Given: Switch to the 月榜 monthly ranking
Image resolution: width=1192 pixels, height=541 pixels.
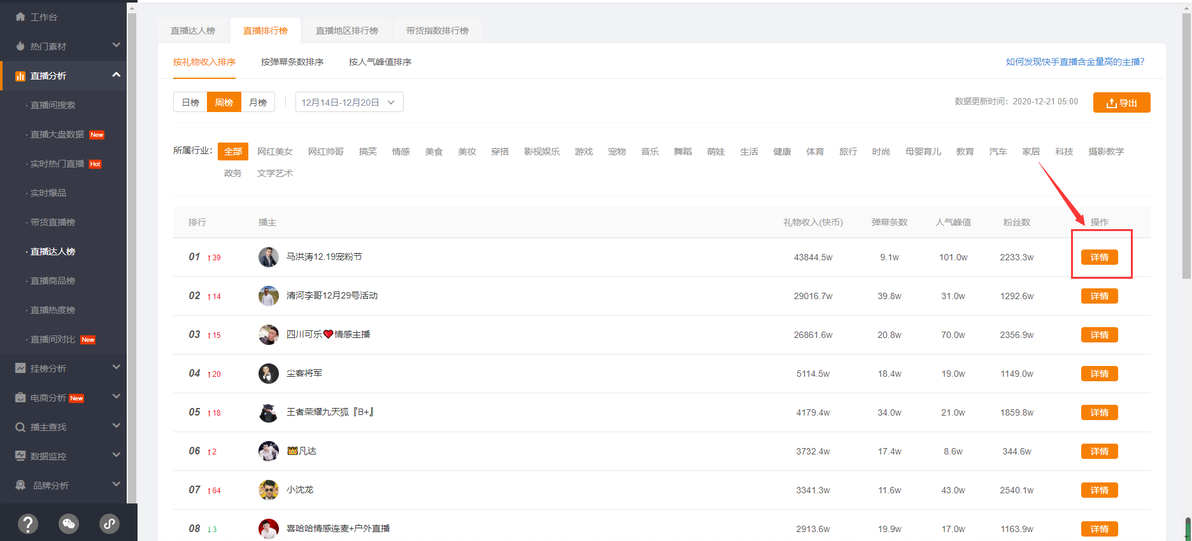Looking at the screenshot, I should click(257, 102).
